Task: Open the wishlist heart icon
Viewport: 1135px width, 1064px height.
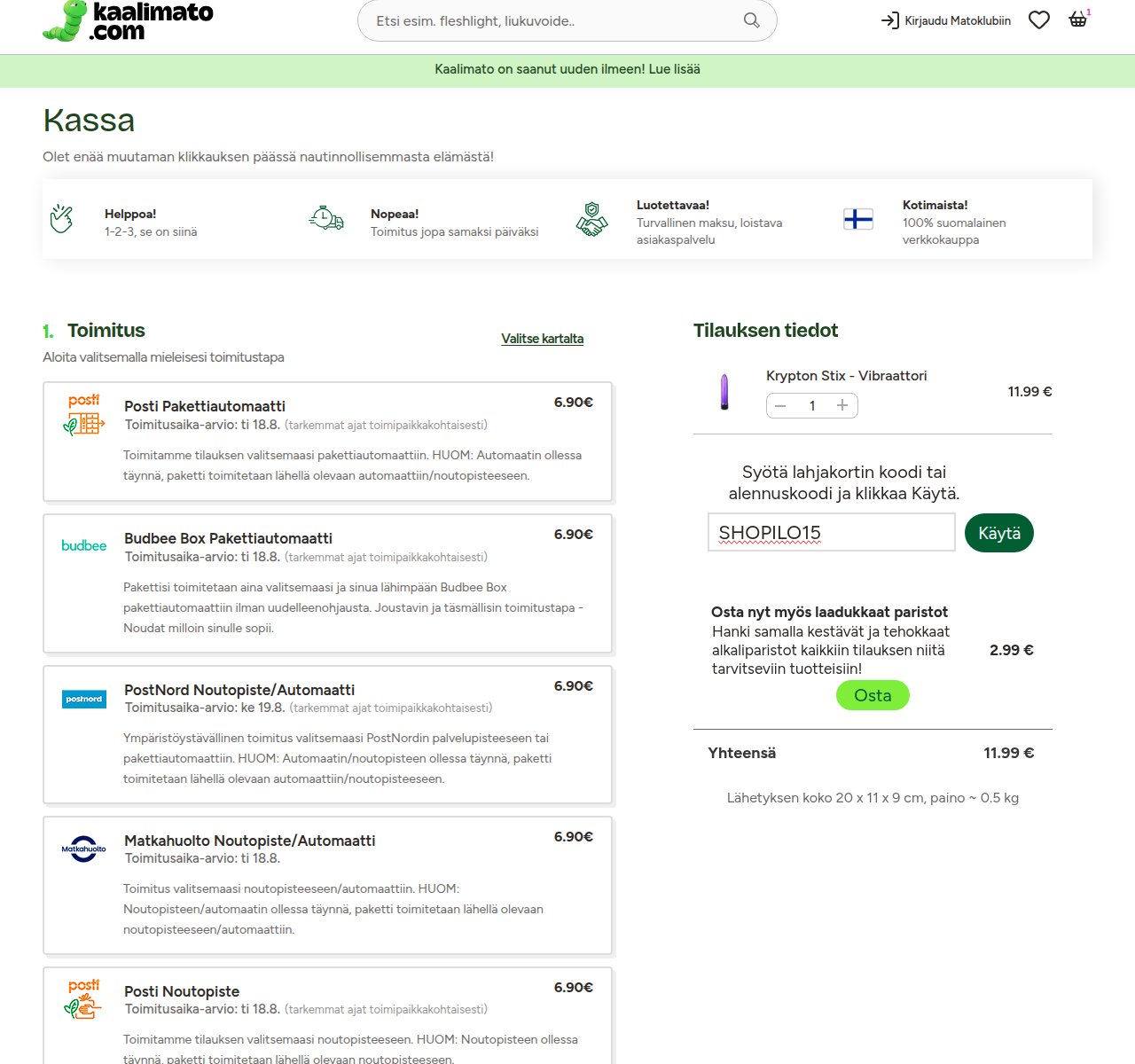Action: click(x=1039, y=20)
